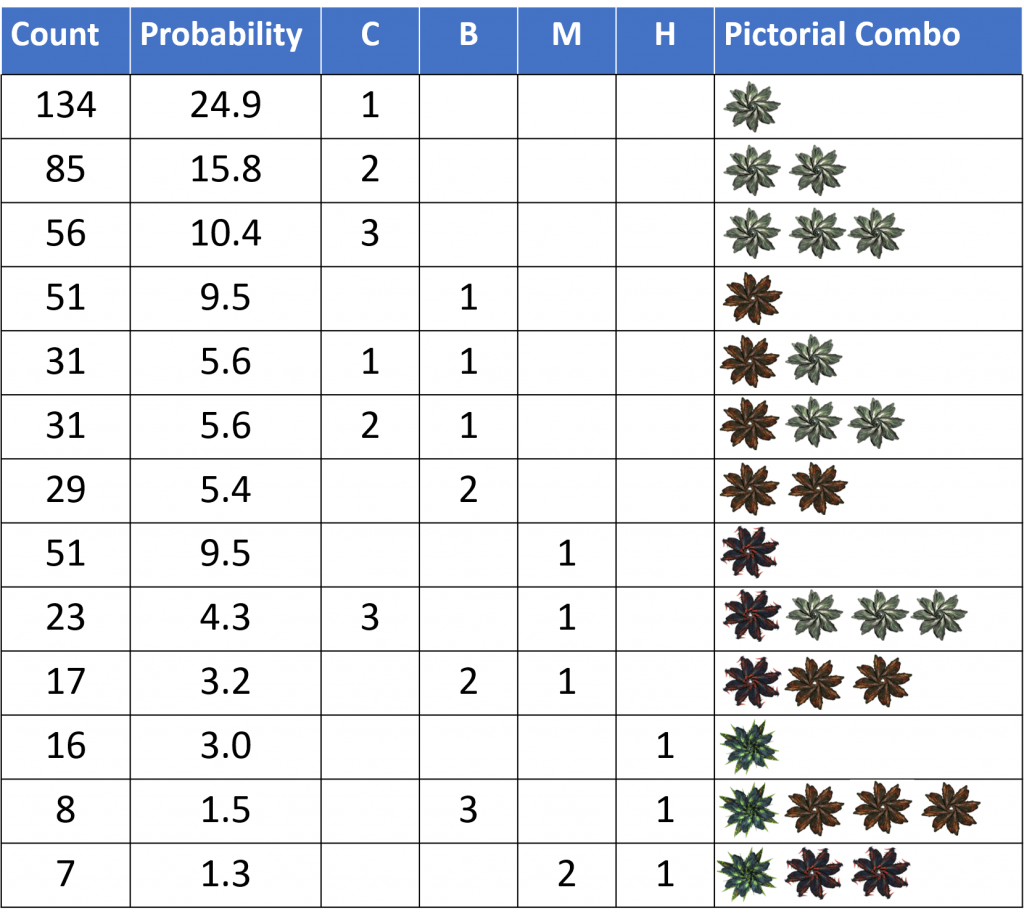Screen dimensions: 1024x922
Task: Select the rightmost gray herb in the 56 row
Action: (876, 234)
